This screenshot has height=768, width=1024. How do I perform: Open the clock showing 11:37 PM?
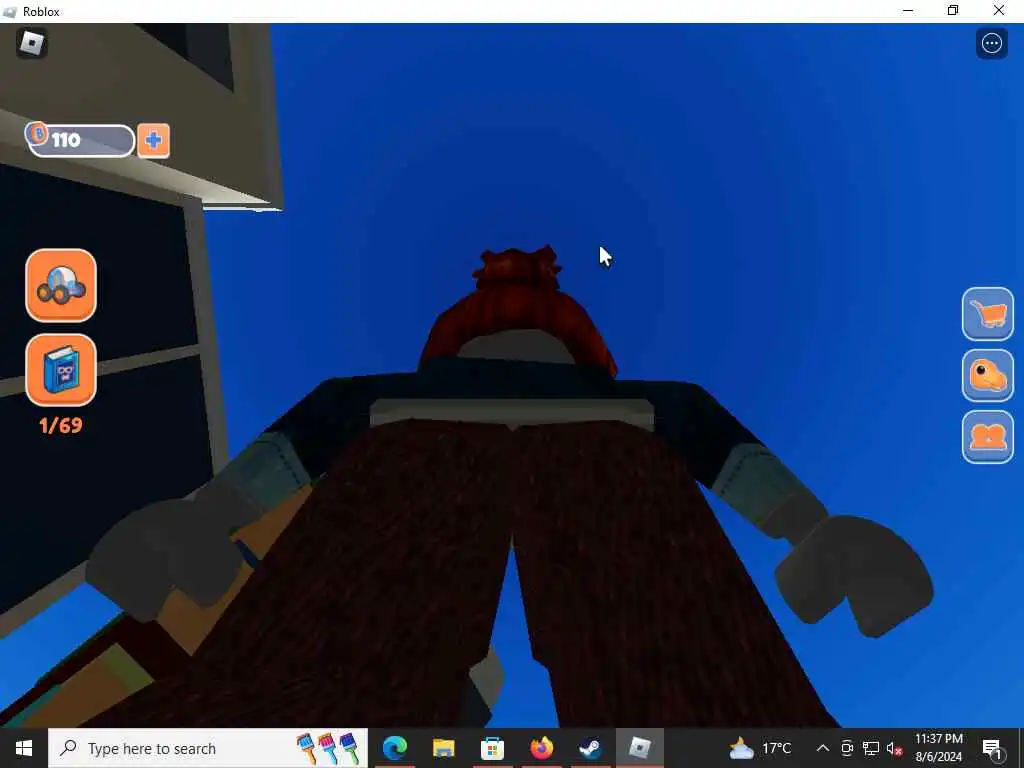[938, 748]
